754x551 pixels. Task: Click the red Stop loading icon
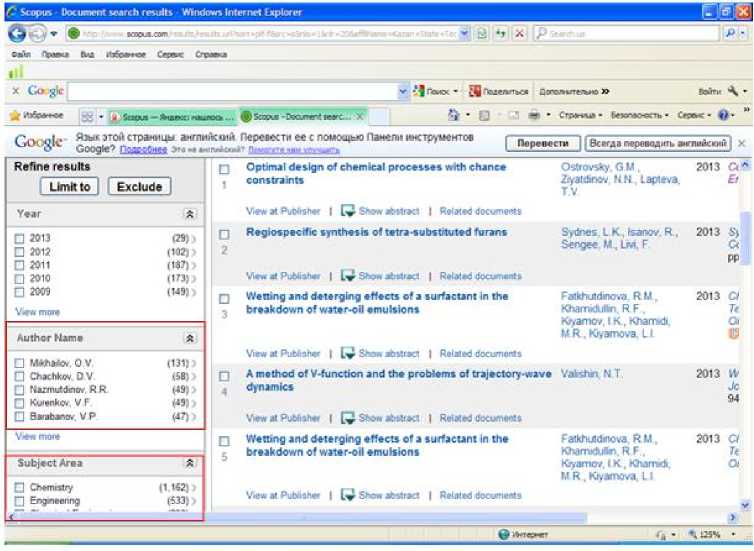pos(519,34)
